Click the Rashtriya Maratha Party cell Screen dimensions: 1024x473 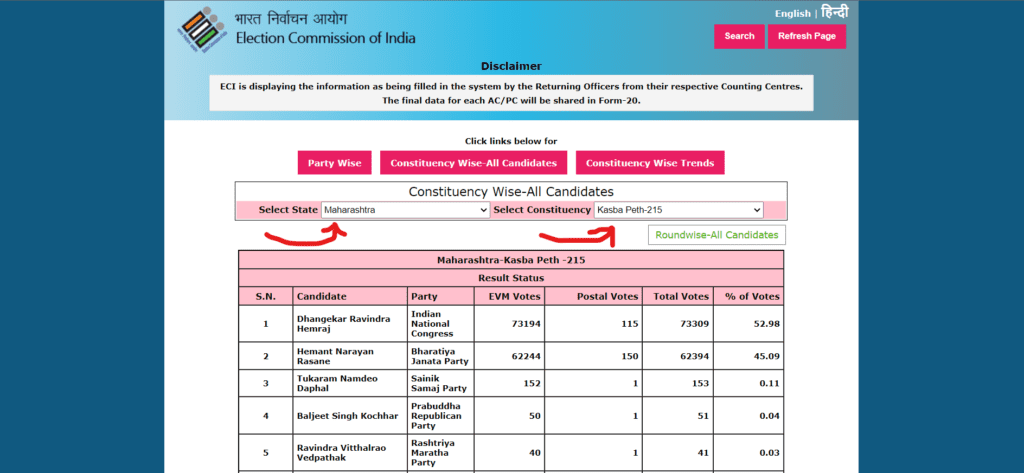441,452
